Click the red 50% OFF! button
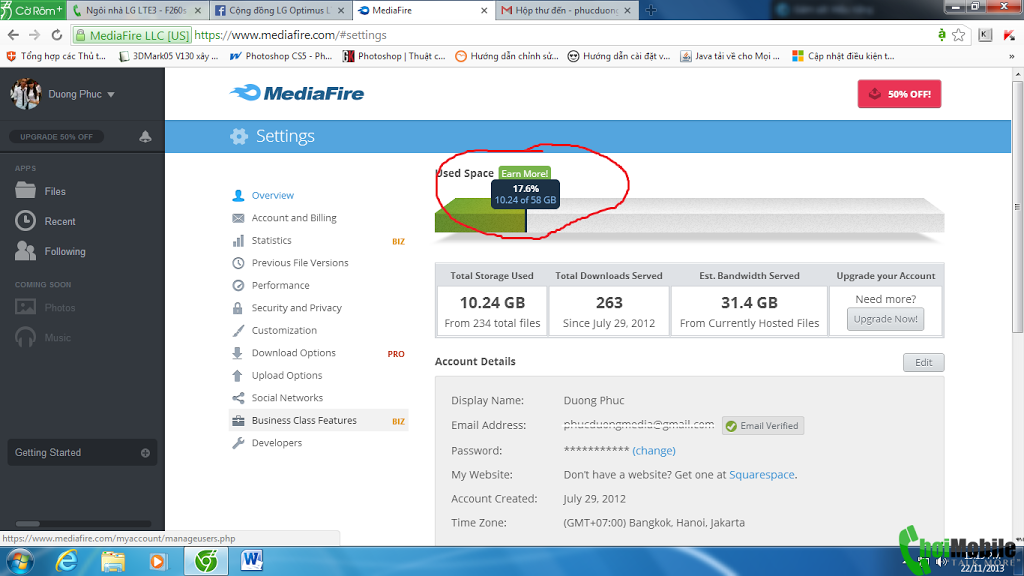Screen dimensions: 1024x576 tap(899, 94)
